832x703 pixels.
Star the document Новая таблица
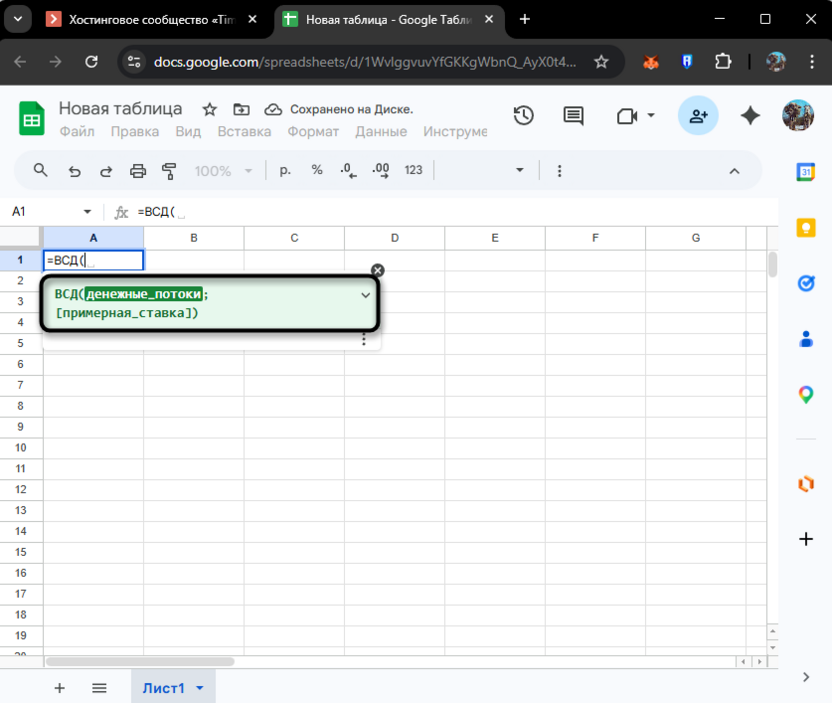(210, 110)
